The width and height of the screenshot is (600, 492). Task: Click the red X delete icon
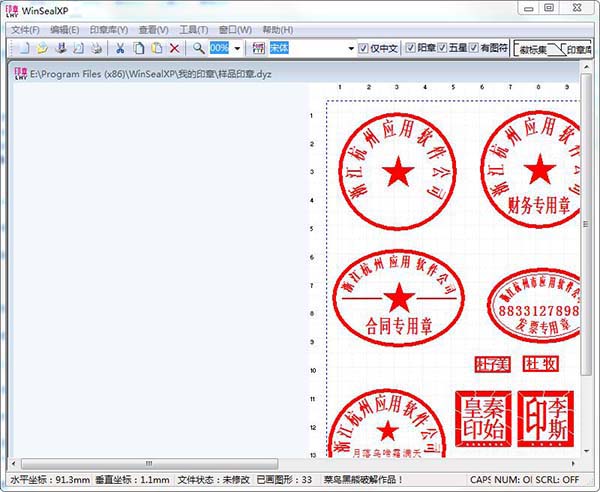click(175, 48)
